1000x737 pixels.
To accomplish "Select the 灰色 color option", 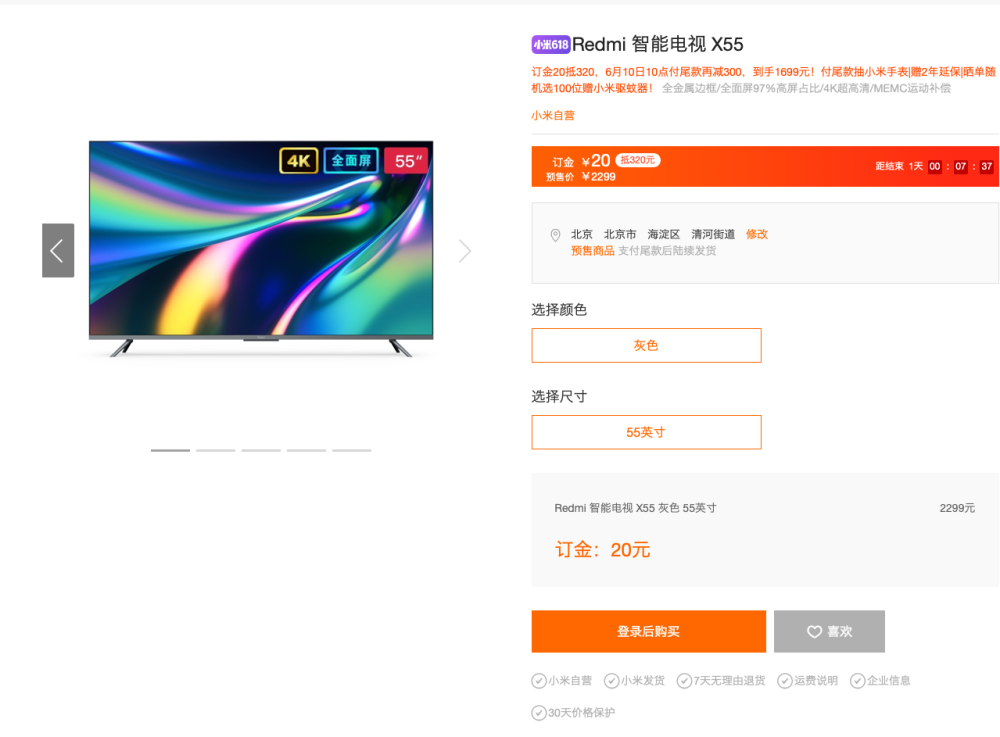I will click(x=646, y=346).
